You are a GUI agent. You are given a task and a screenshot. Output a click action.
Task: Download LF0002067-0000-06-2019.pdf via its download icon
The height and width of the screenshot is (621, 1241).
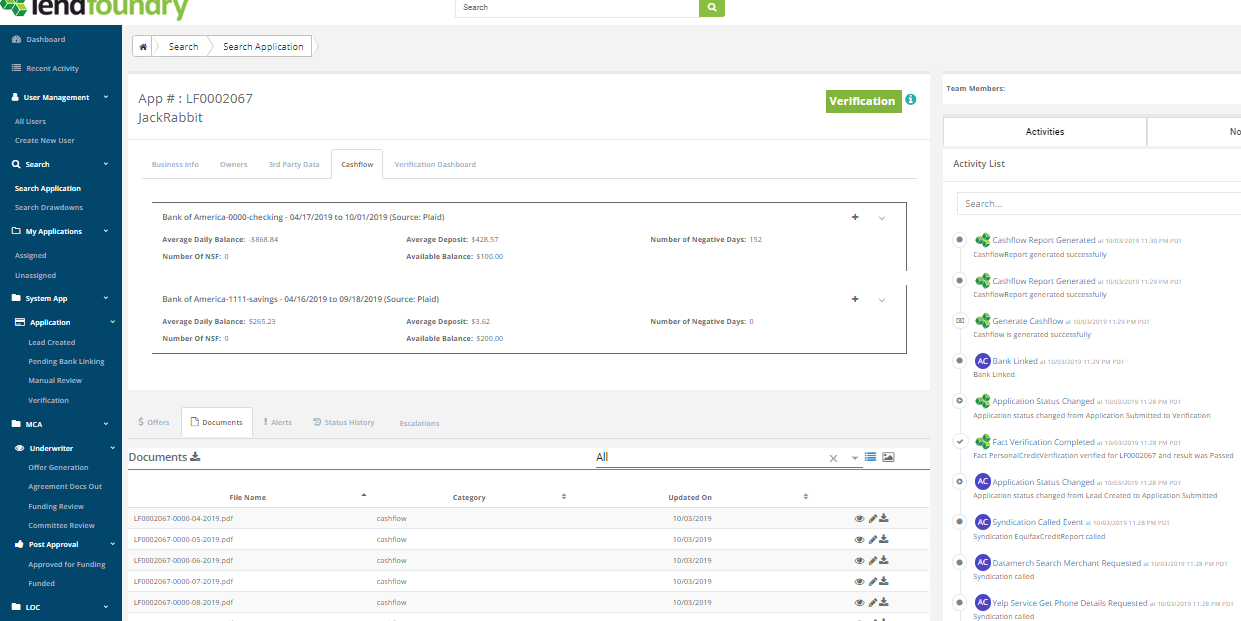click(884, 560)
